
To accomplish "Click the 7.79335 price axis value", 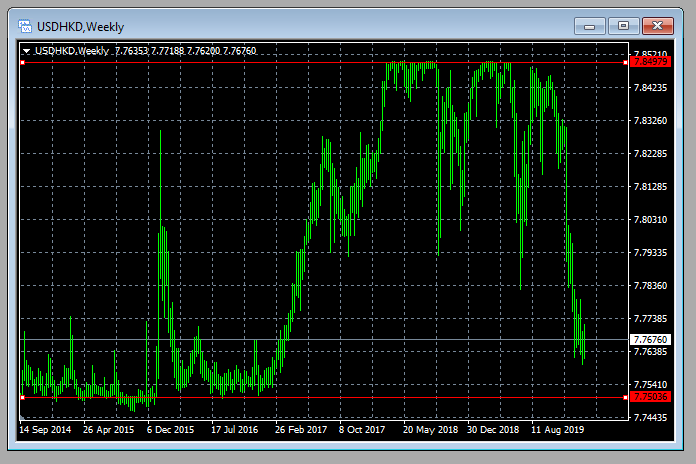I will pyautogui.click(x=650, y=253).
